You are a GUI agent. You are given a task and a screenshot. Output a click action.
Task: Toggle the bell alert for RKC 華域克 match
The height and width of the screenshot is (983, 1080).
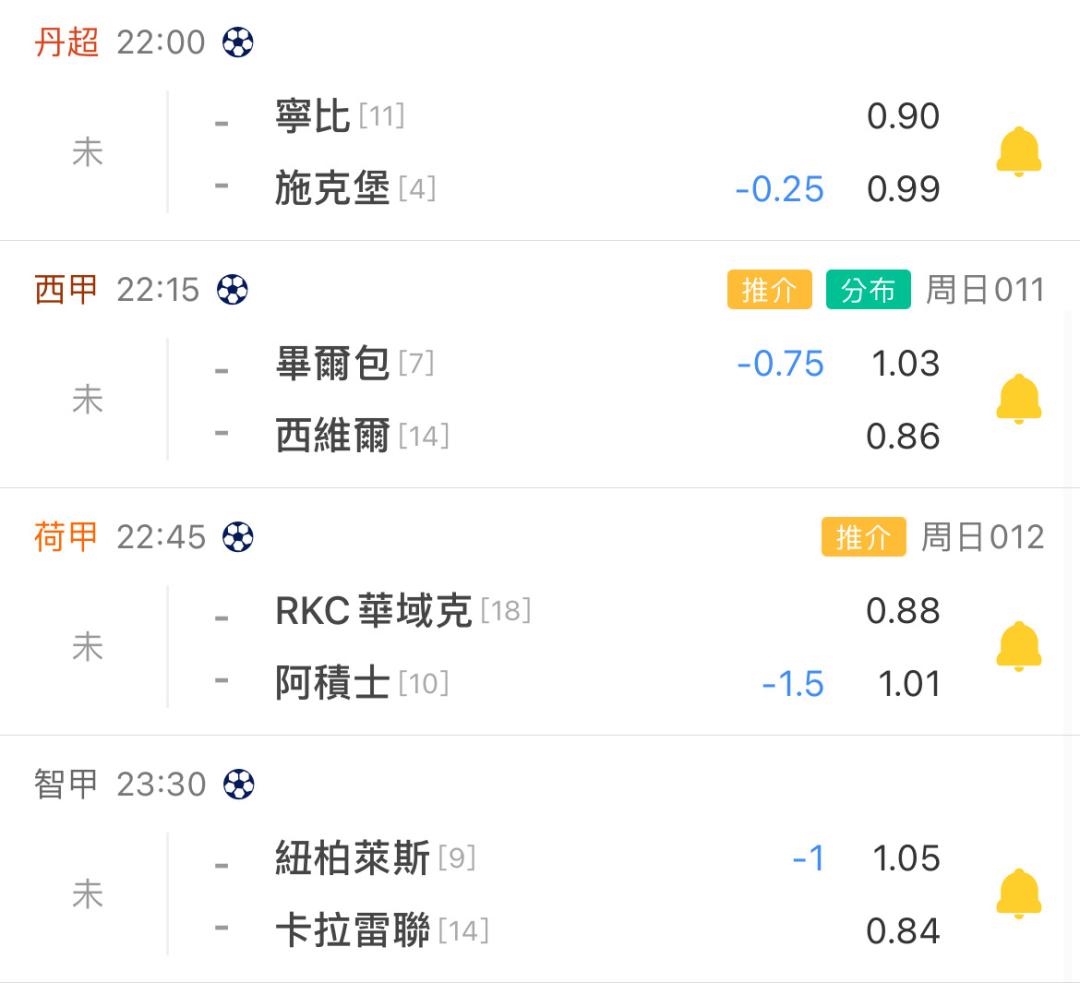pyautogui.click(x=1019, y=646)
